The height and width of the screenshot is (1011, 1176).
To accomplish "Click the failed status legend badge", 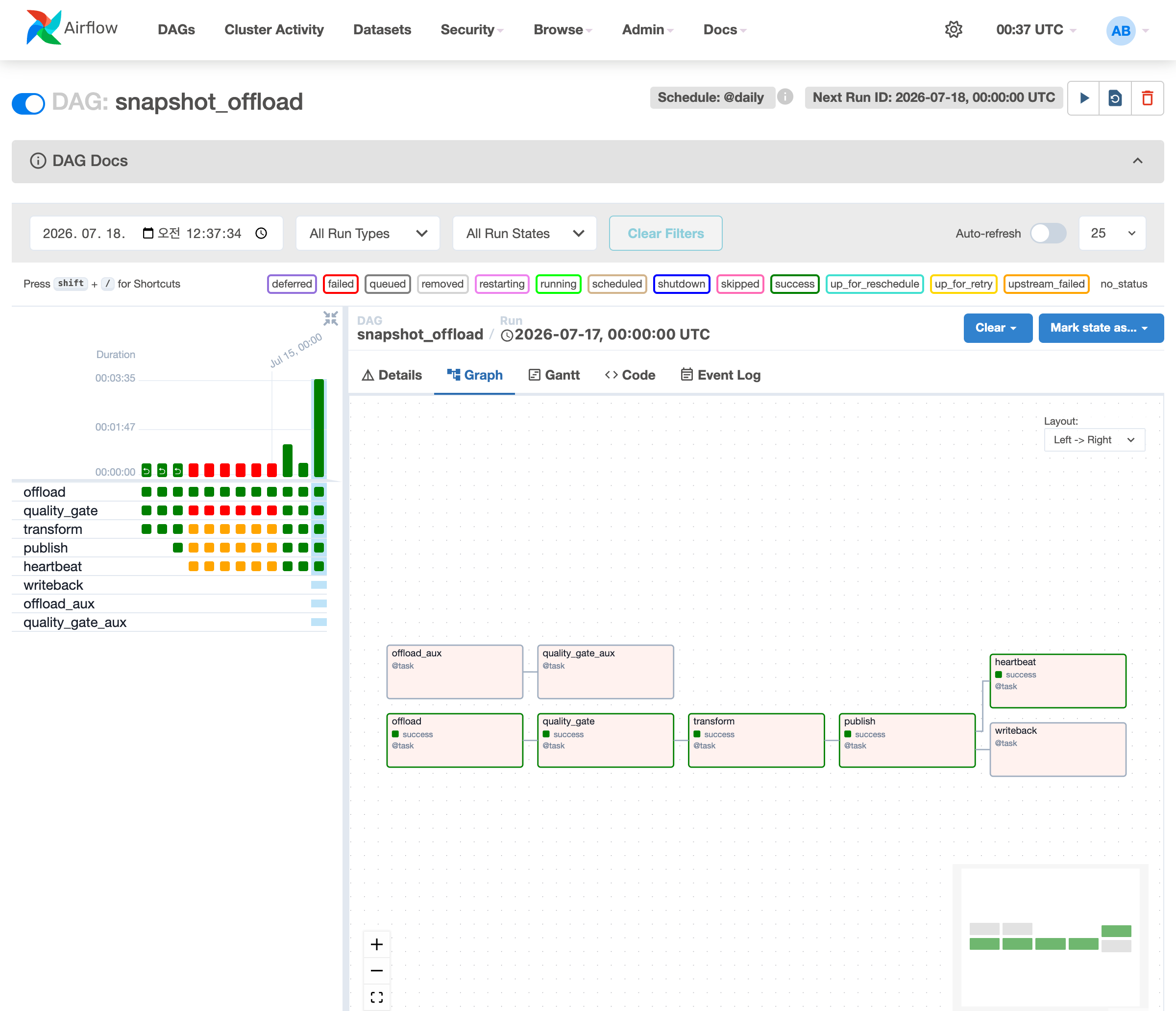I will point(341,284).
